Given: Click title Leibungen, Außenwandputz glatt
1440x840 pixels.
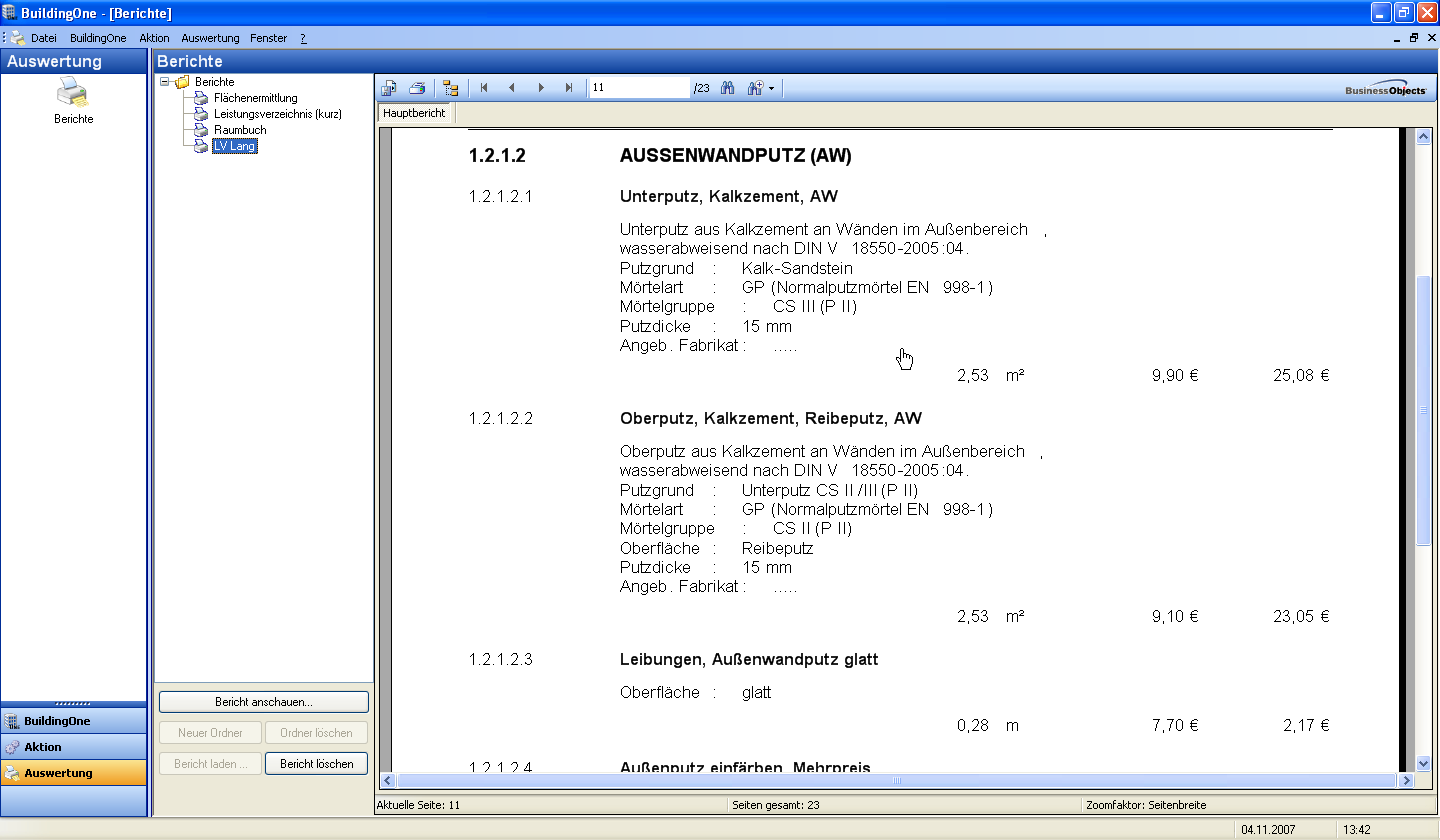Looking at the screenshot, I should tap(749, 660).
